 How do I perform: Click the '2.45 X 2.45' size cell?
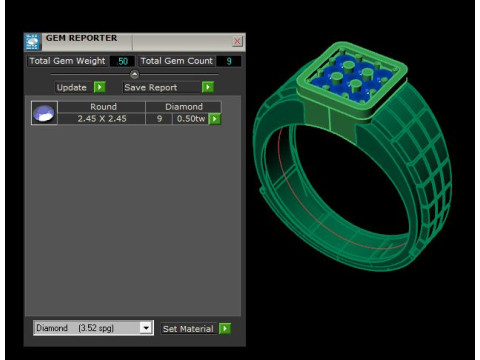(x=102, y=119)
